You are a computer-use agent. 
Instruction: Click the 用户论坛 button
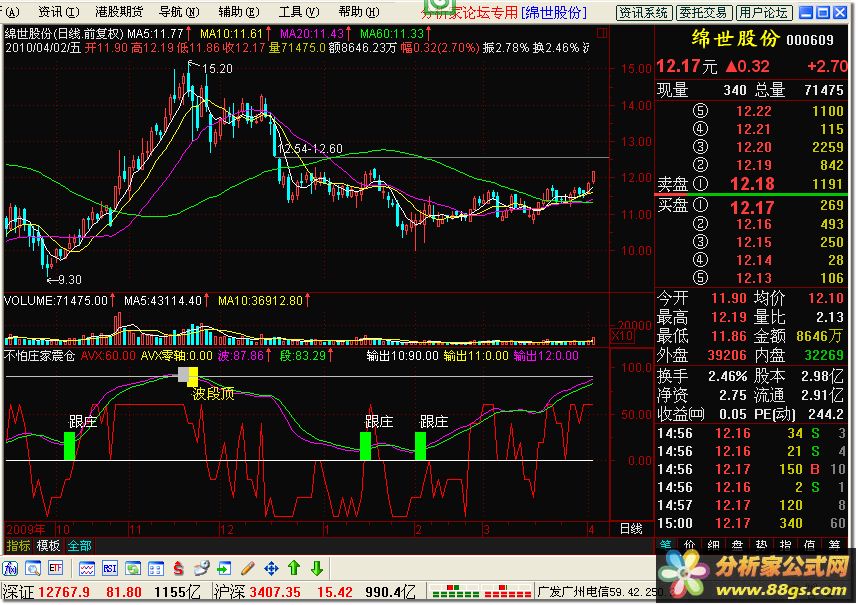(763, 13)
